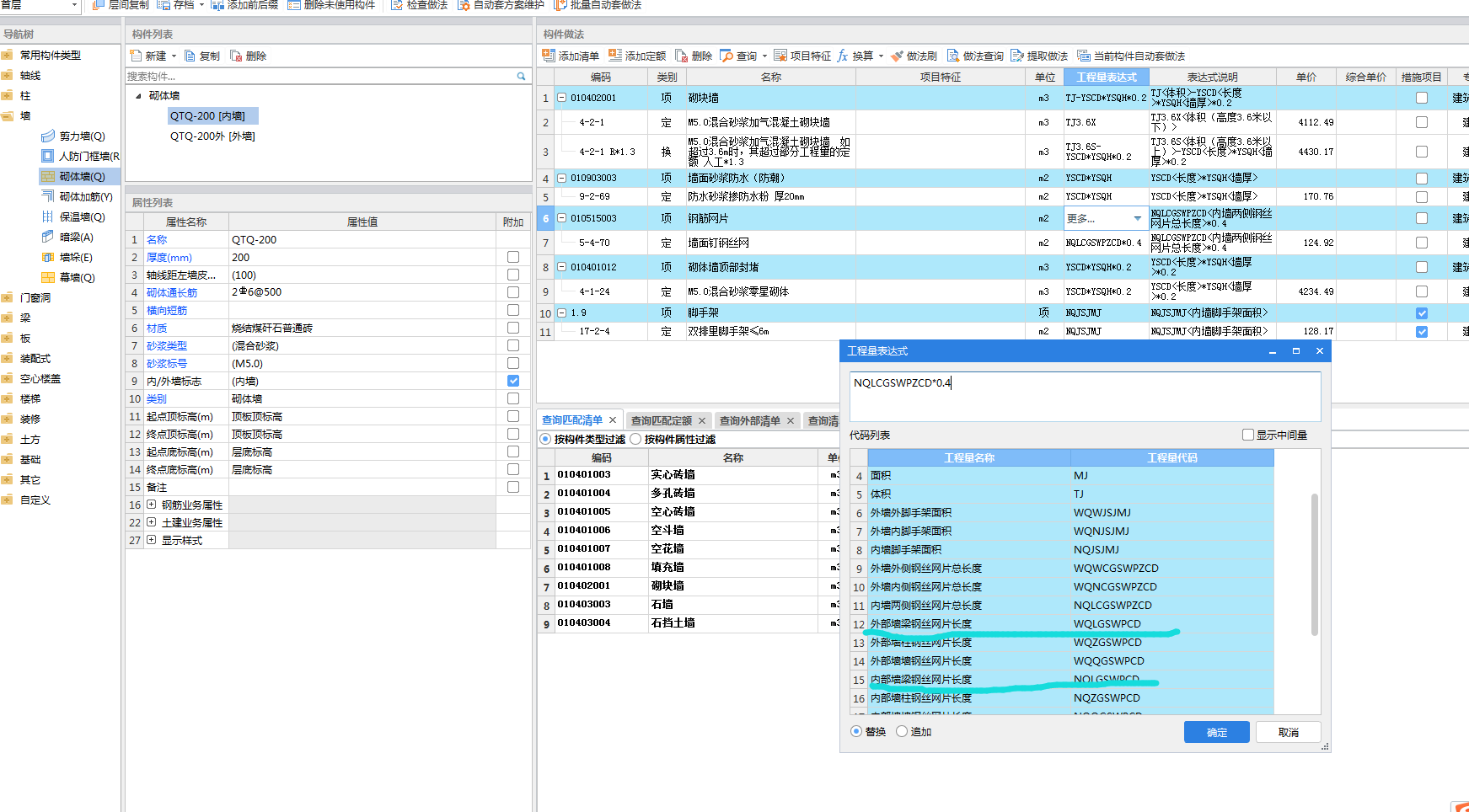
Task: Check 措施项目 box for 砌块墙 row
Action: point(1422,98)
